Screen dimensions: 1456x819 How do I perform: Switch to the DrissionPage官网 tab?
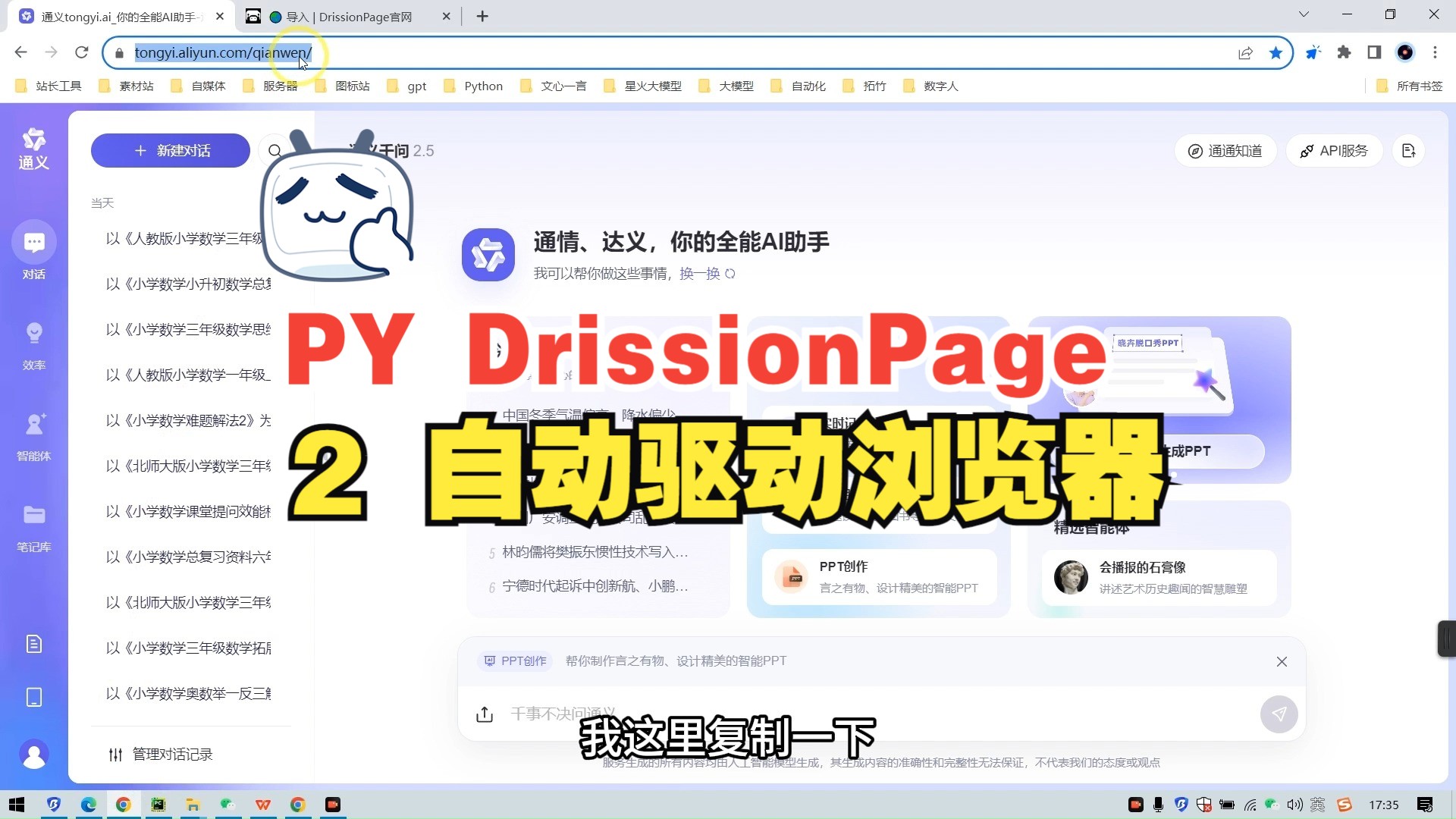click(x=349, y=16)
